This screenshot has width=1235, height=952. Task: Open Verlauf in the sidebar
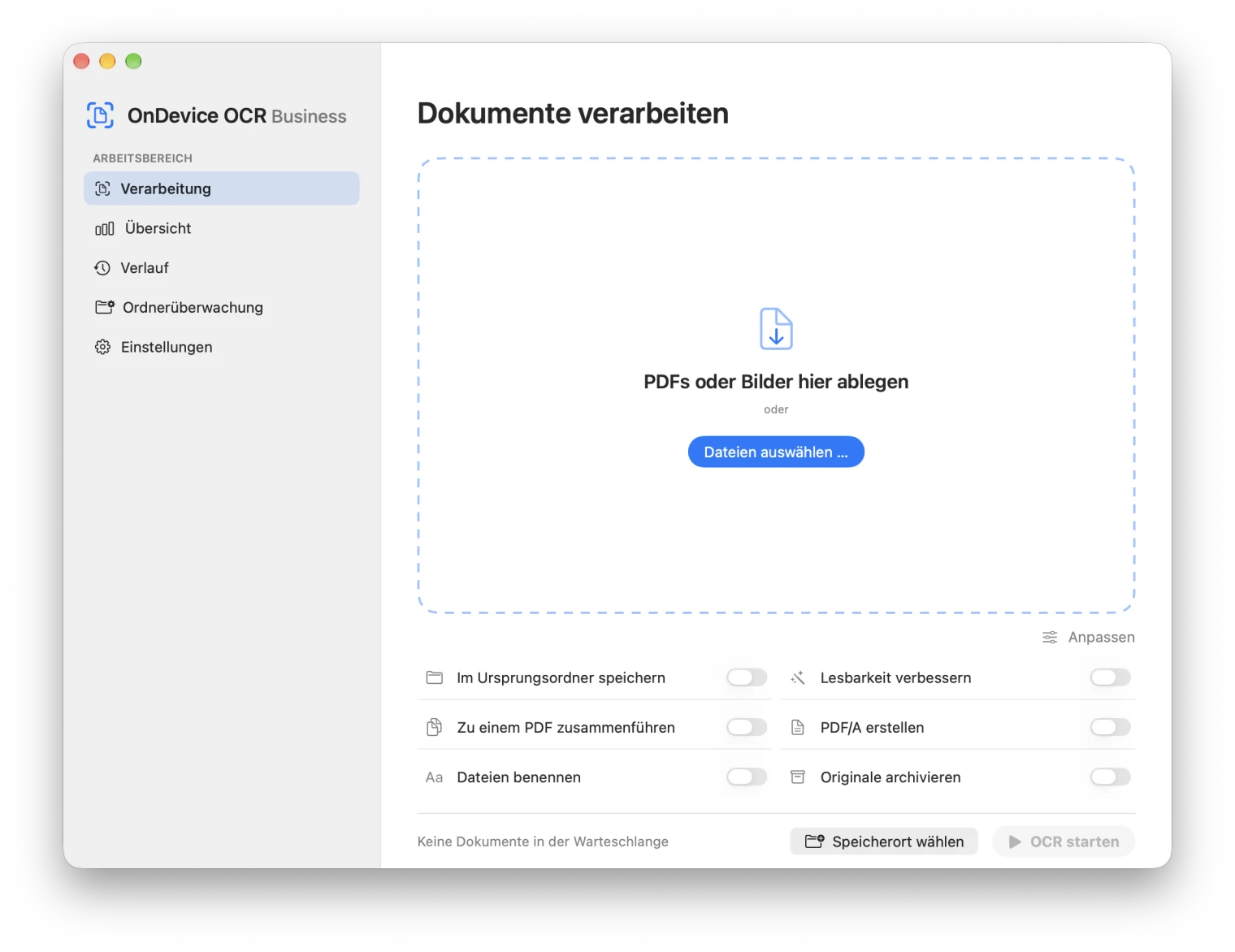[222, 268]
